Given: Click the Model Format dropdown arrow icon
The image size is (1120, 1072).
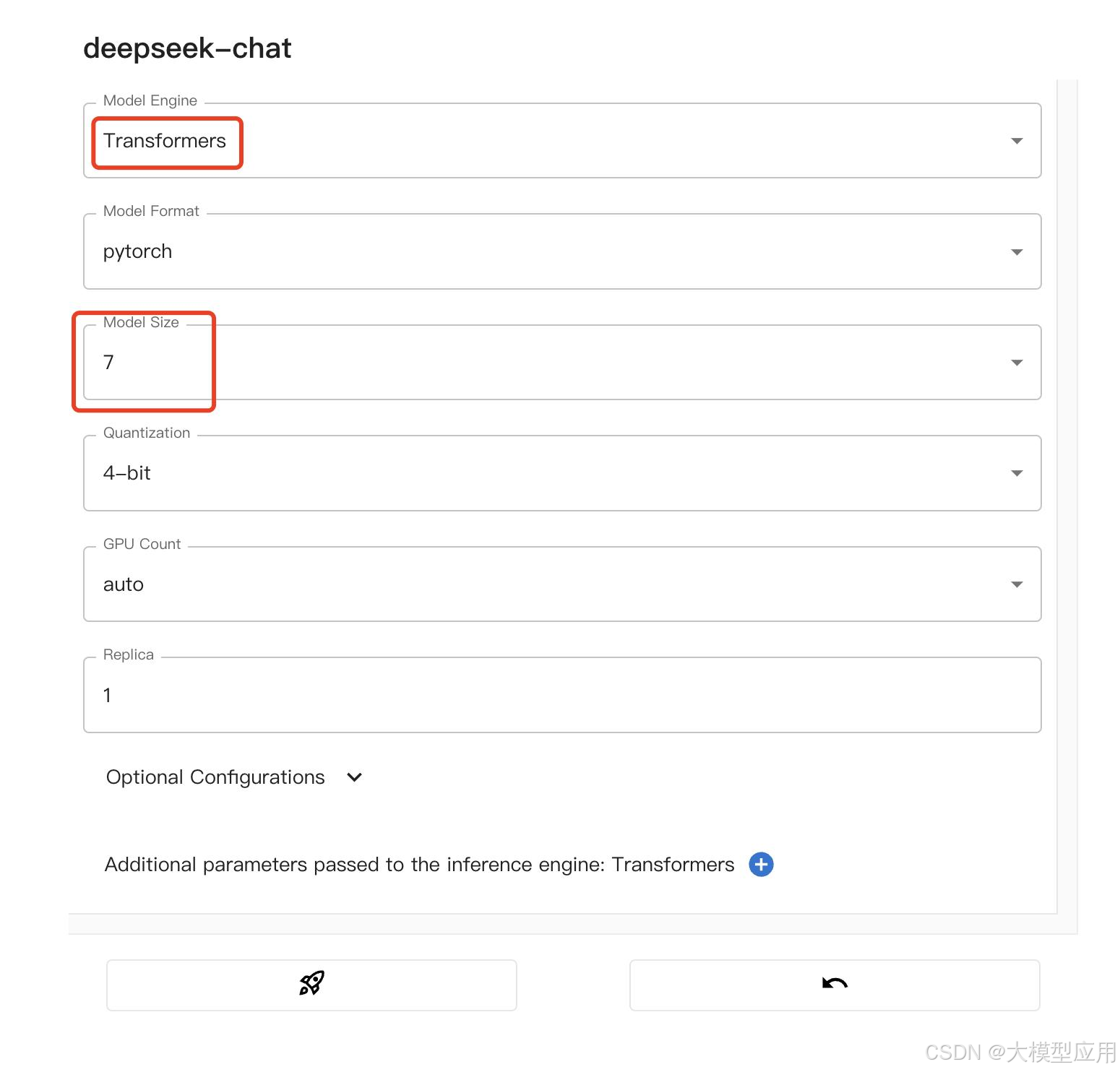Looking at the screenshot, I should 1017,251.
